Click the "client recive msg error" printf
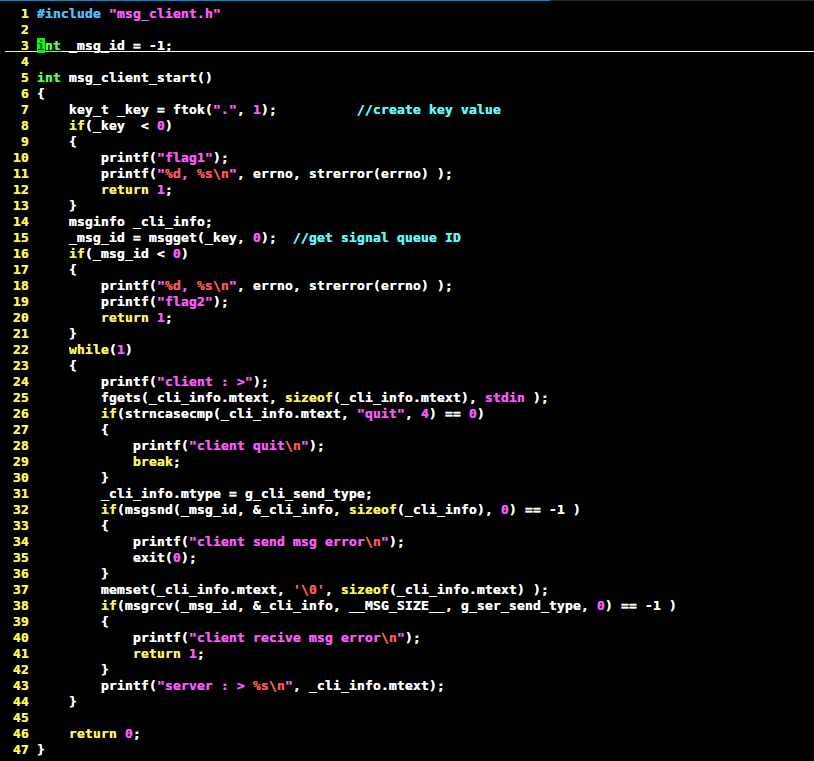 point(276,638)
